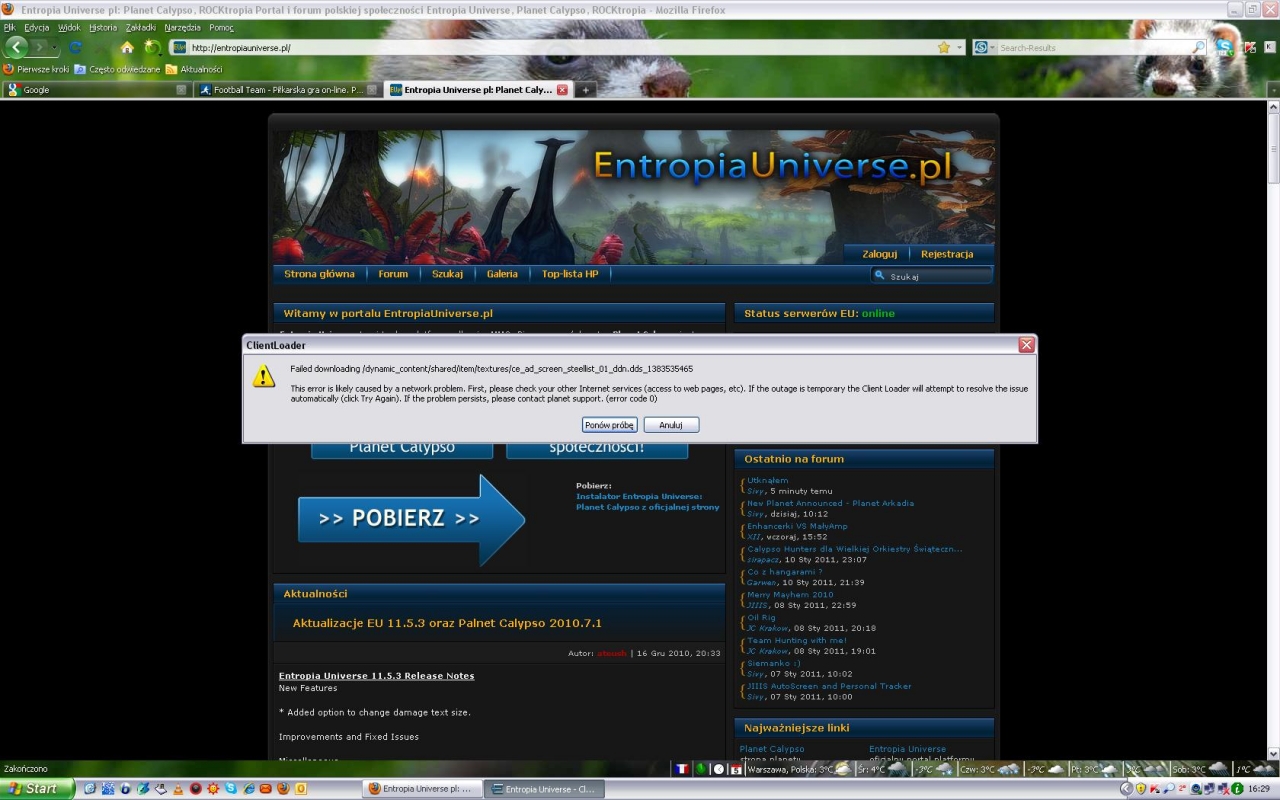Open the Zakładki menu
The image size is (1280, 800).
140,27
